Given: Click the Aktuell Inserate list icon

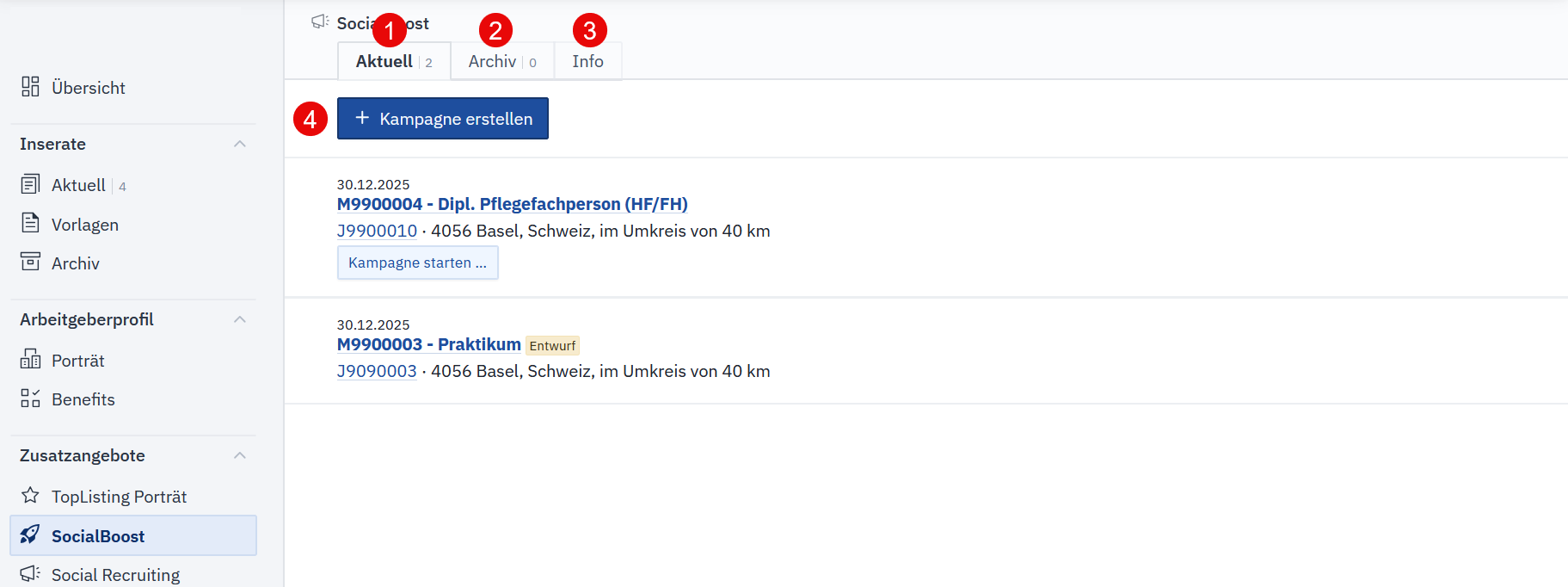Looking at the screenshot, I should tap(30, 184).
